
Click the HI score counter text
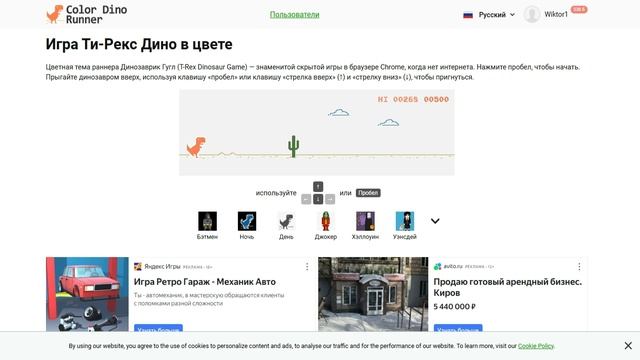(x=413, y=99)
